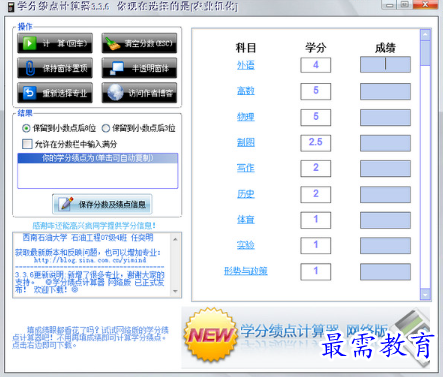Click the blog URL text http://blog.sina.com.cn/yimind
The width and height of the screenshot is (443, 377).
tap(90, 260)
